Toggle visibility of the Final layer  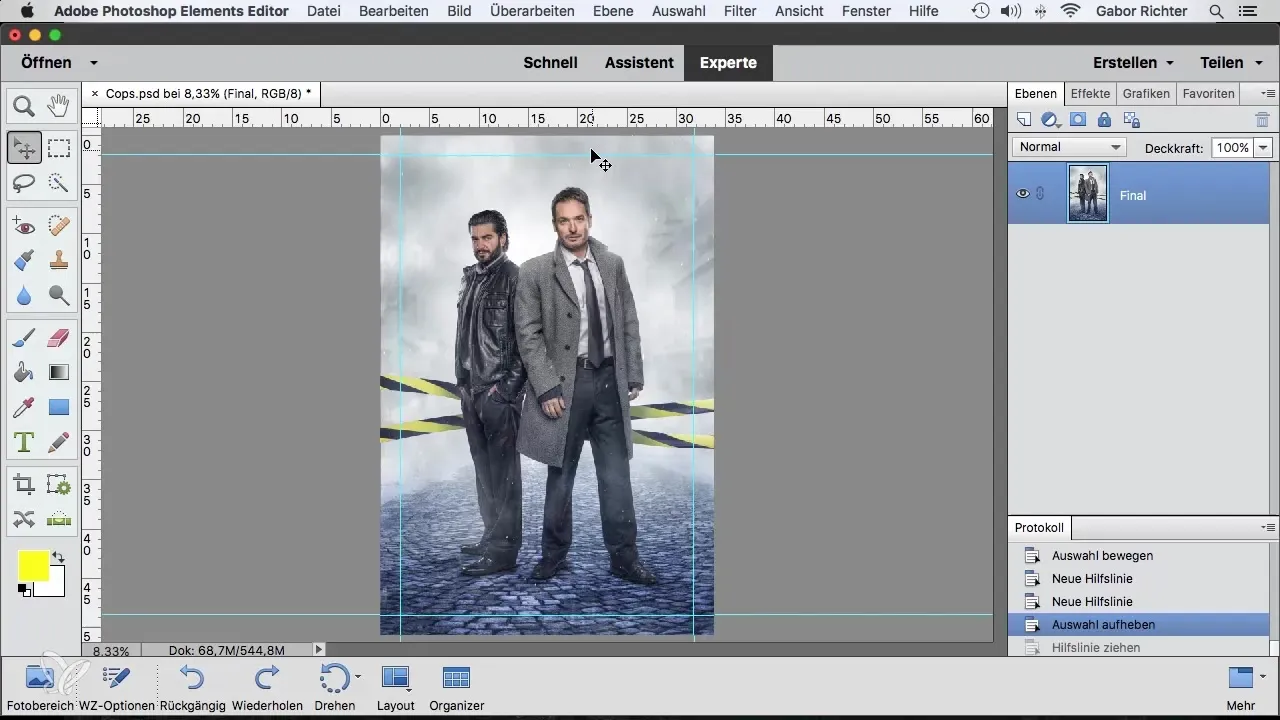[x=1023, y=194]
